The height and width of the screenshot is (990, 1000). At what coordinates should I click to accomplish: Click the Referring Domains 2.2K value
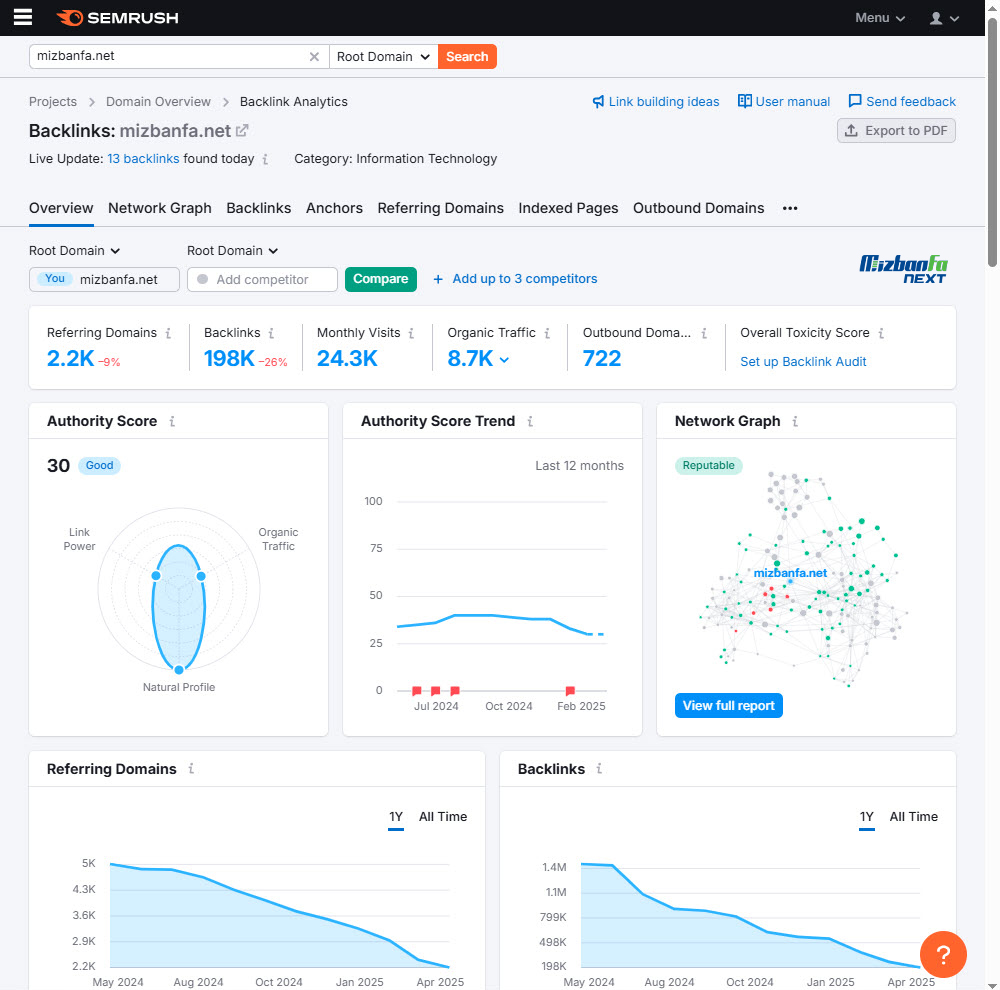[70, 358]
